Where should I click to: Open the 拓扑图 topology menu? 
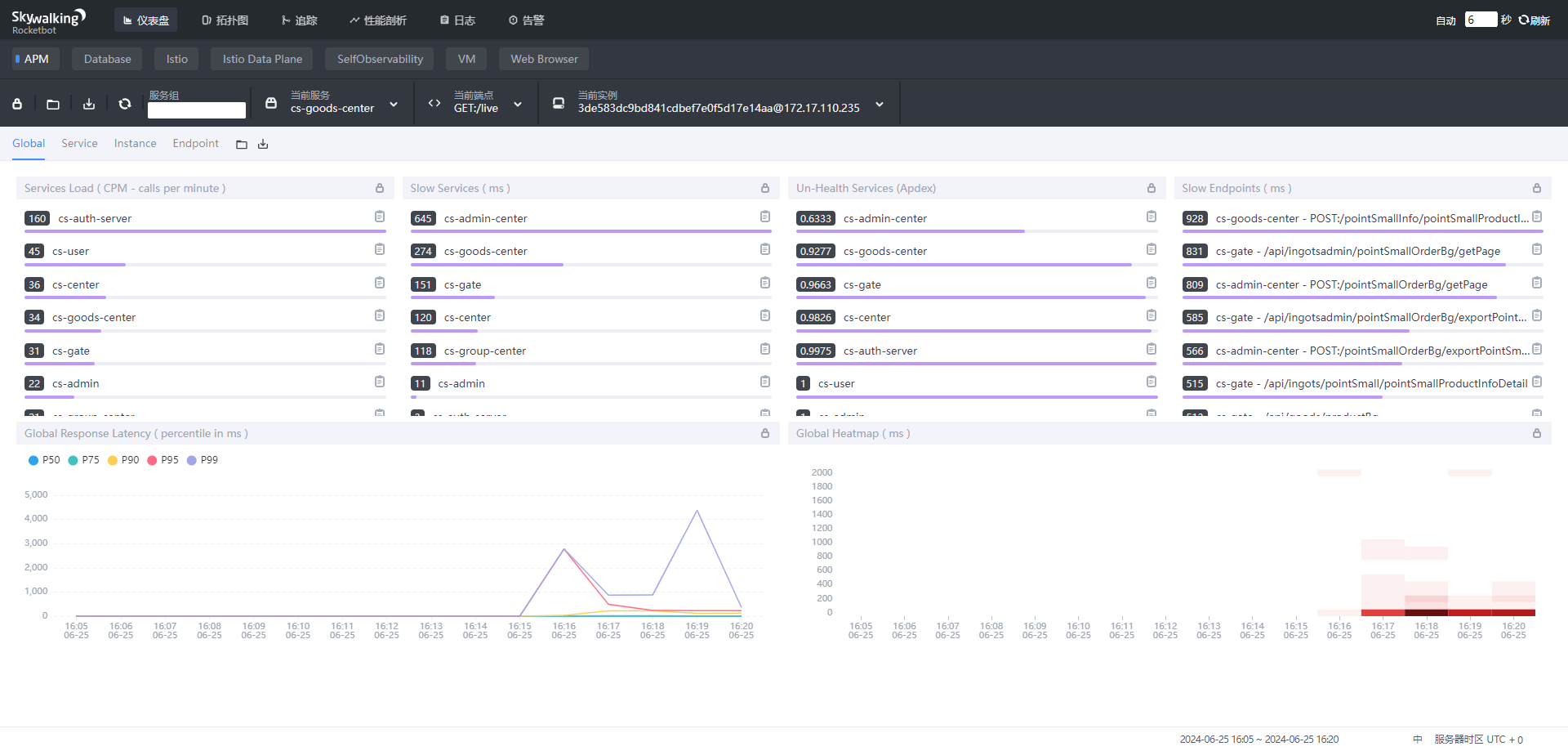click(x=225, y=20)
